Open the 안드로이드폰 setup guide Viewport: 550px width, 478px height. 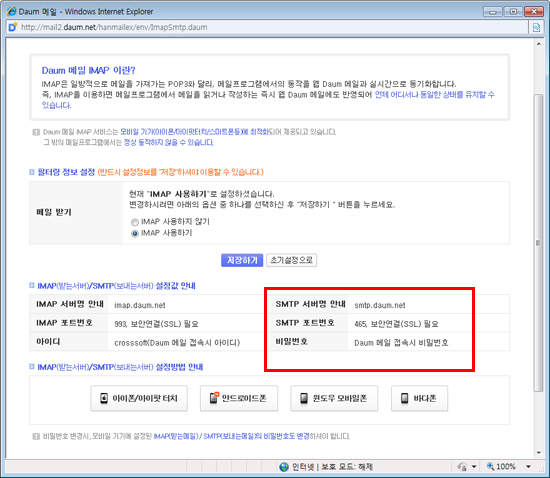pos(239,398)
